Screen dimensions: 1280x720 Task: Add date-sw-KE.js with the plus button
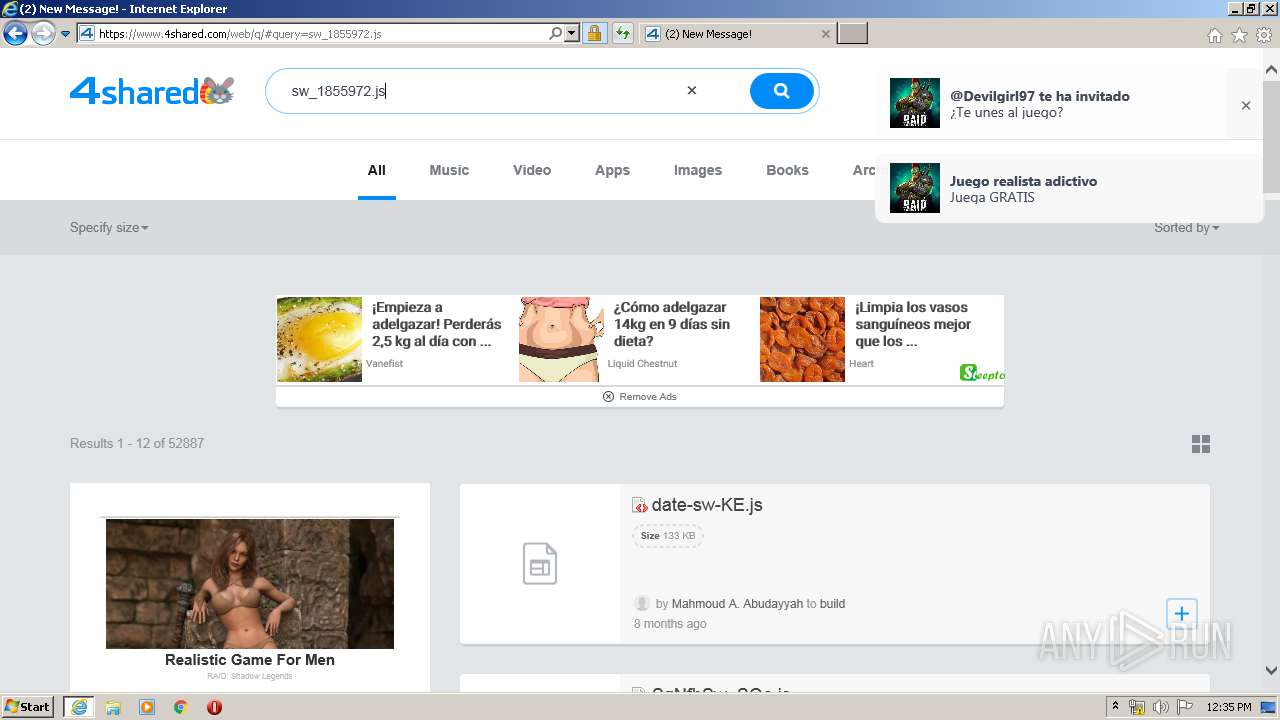pyautogui.click(x=1181, y=614)
